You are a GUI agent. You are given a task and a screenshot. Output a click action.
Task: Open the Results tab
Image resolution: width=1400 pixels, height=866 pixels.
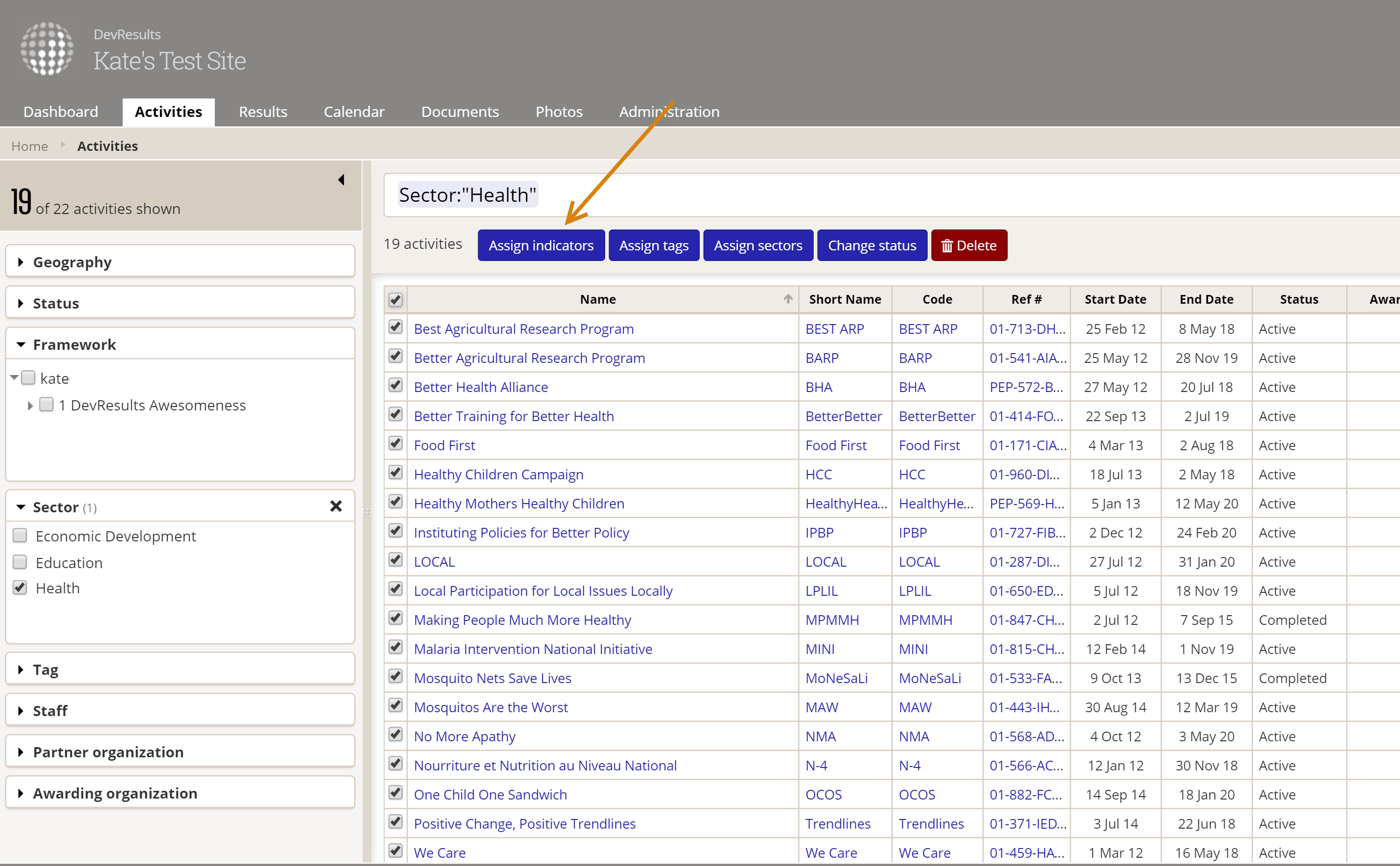263,112
